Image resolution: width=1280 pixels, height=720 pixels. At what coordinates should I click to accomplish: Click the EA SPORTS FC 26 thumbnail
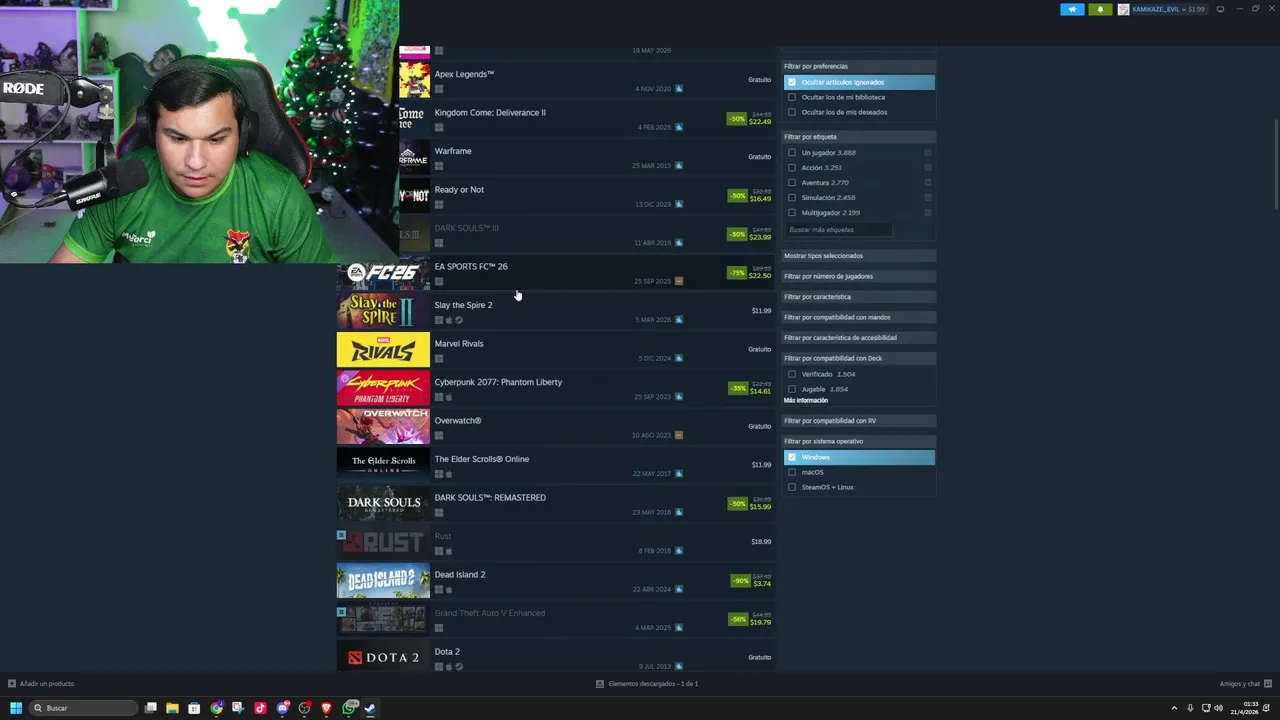coord(383,273)
